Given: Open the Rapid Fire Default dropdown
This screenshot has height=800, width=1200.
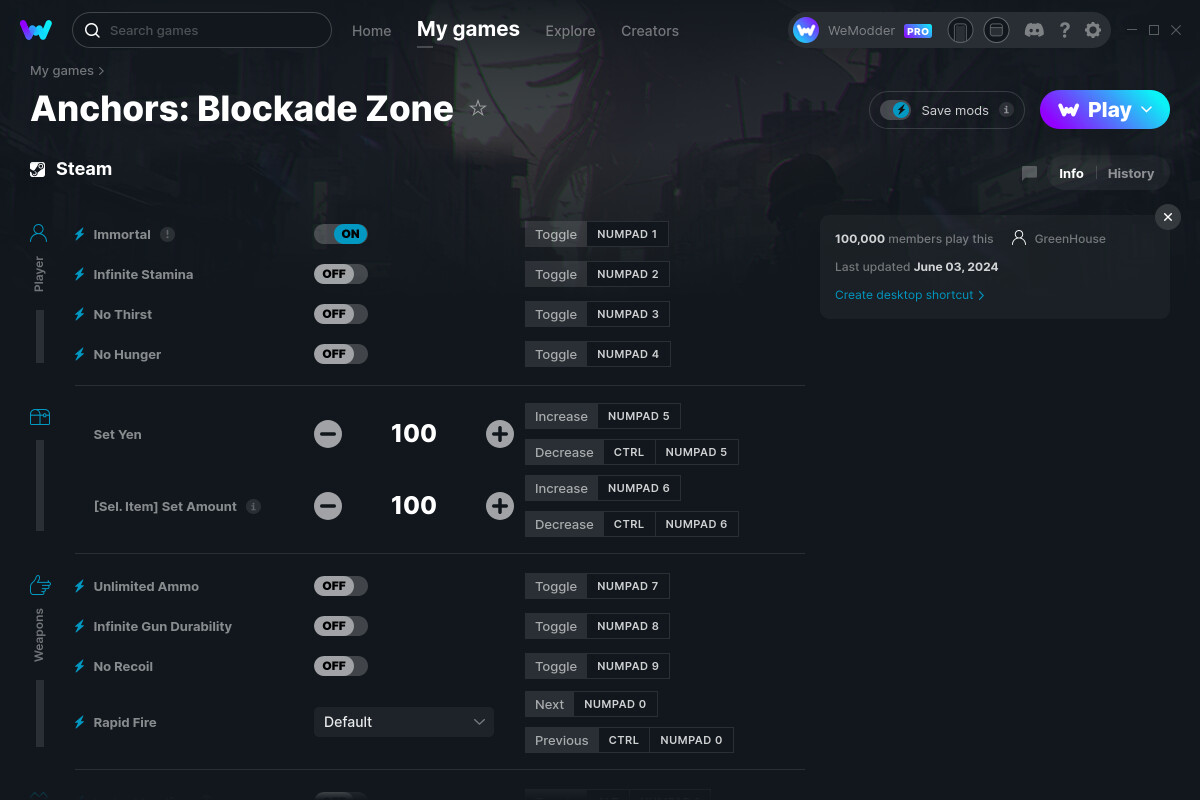Looking at the screenshot, I should [404, 721].
